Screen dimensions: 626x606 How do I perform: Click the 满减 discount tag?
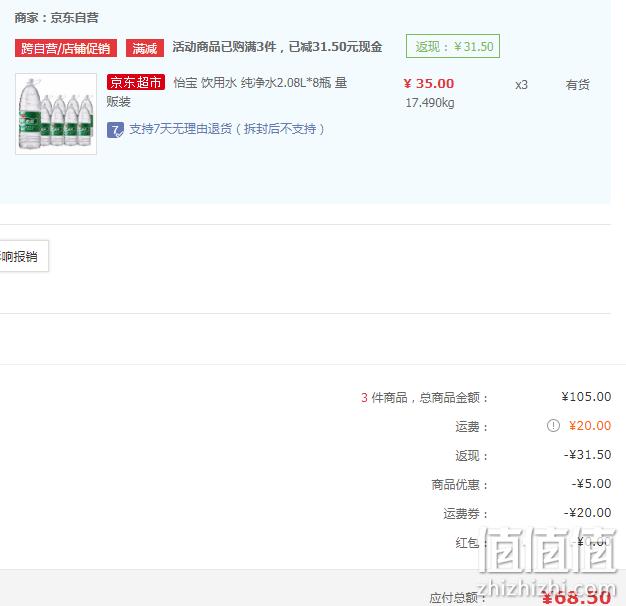(145, 48)
